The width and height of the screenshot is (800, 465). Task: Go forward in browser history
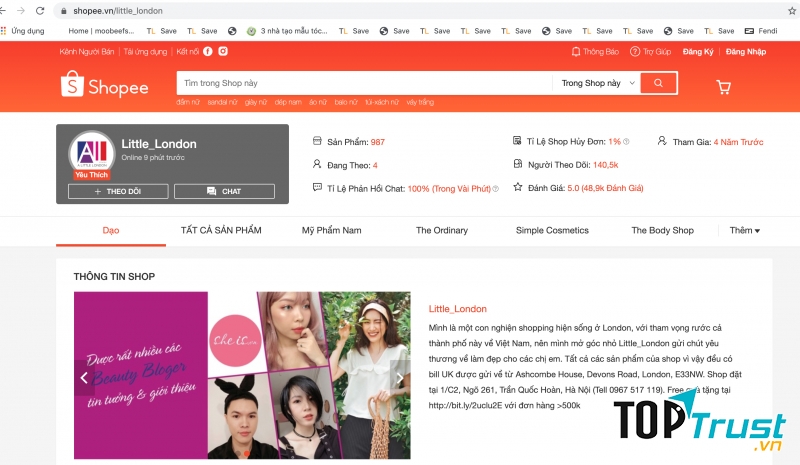tap(21, 11)
